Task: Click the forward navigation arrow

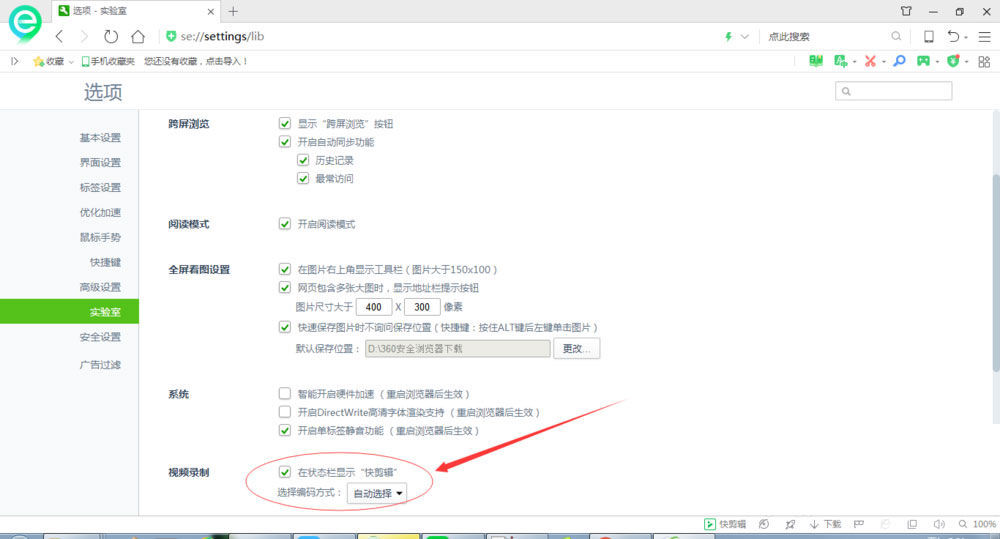Action: click(x=84, y=36)
